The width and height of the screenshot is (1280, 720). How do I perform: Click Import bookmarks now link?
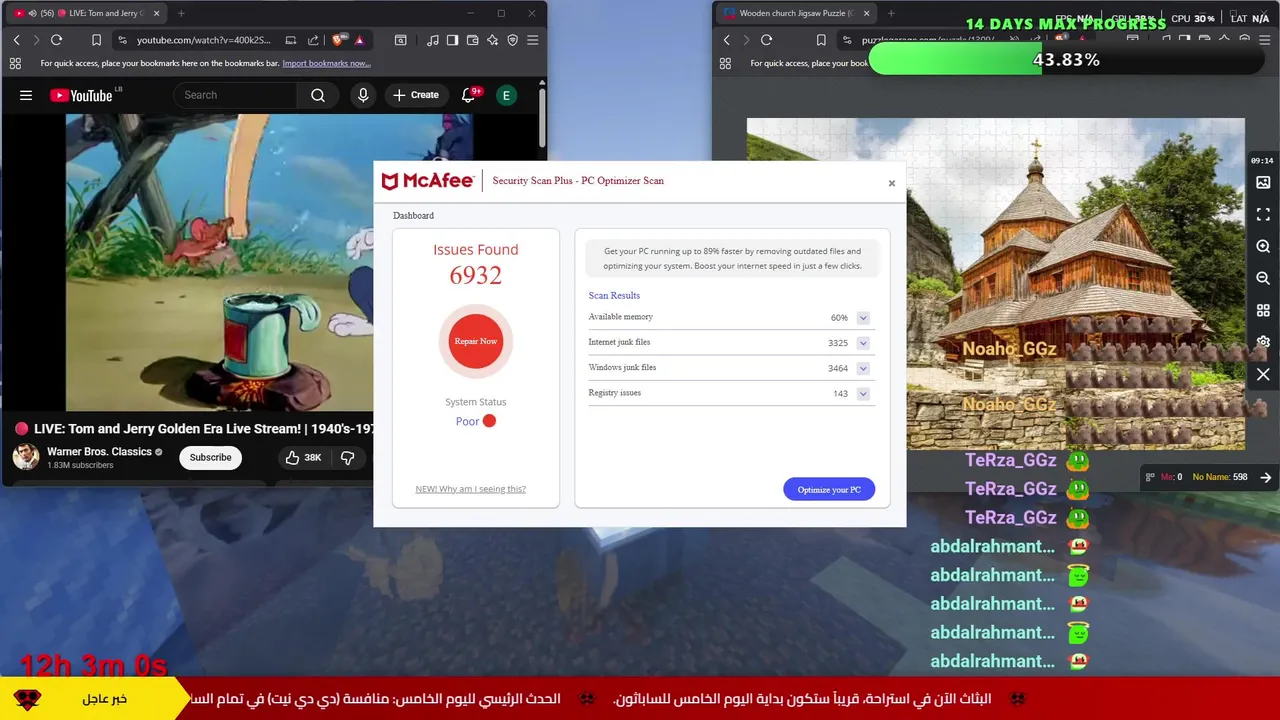(326, 63)
